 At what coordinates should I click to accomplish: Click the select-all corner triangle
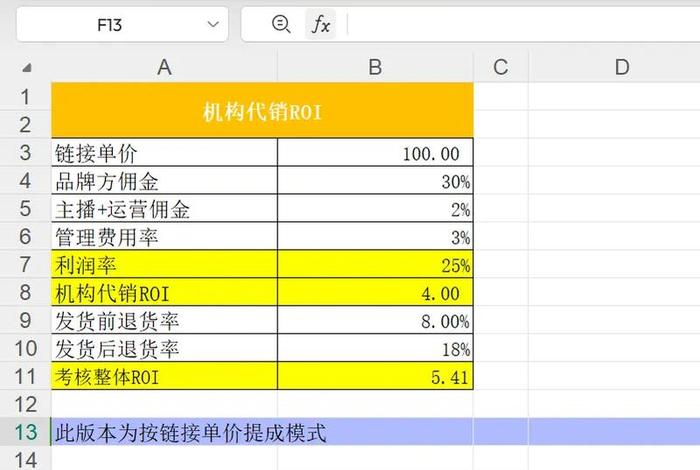point(26,67)
